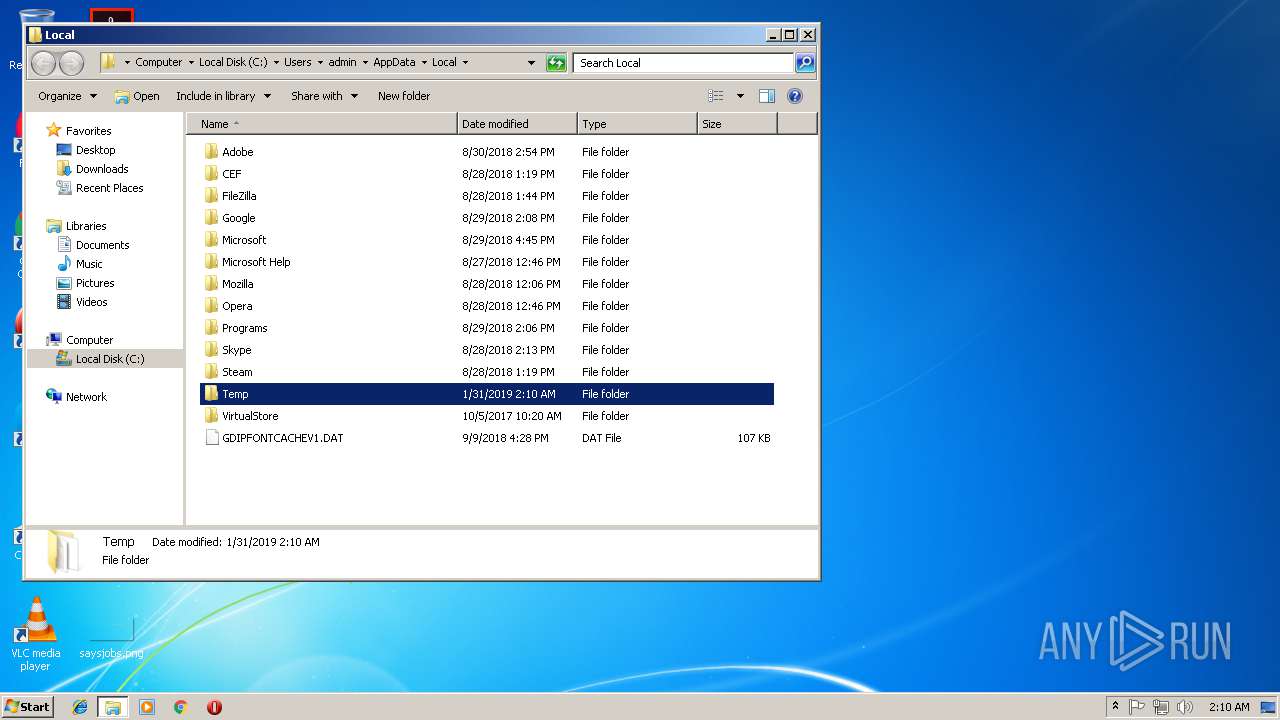Image resolution: width=1280 pixels, height=720 pixels.
Task: Click the green Refresh button next to address bar
Action: click(556, 63)
